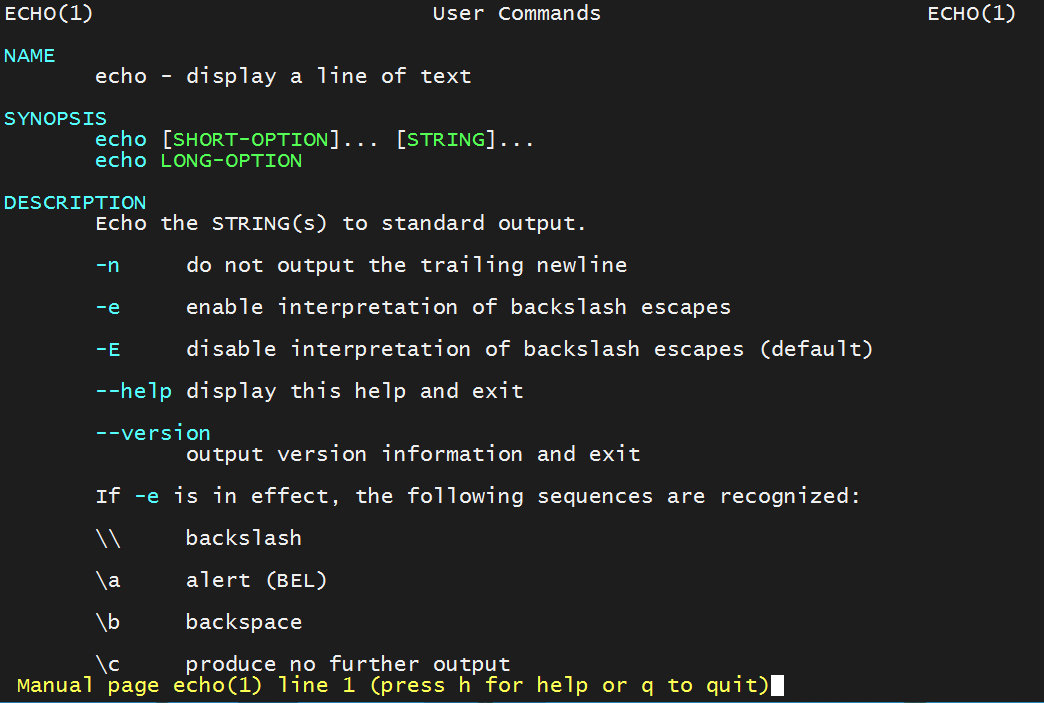The width and height of the screenshot is (1044, 703).
Task: Click the DESCRIPTION section heading
Action: (x=75, y=203)
